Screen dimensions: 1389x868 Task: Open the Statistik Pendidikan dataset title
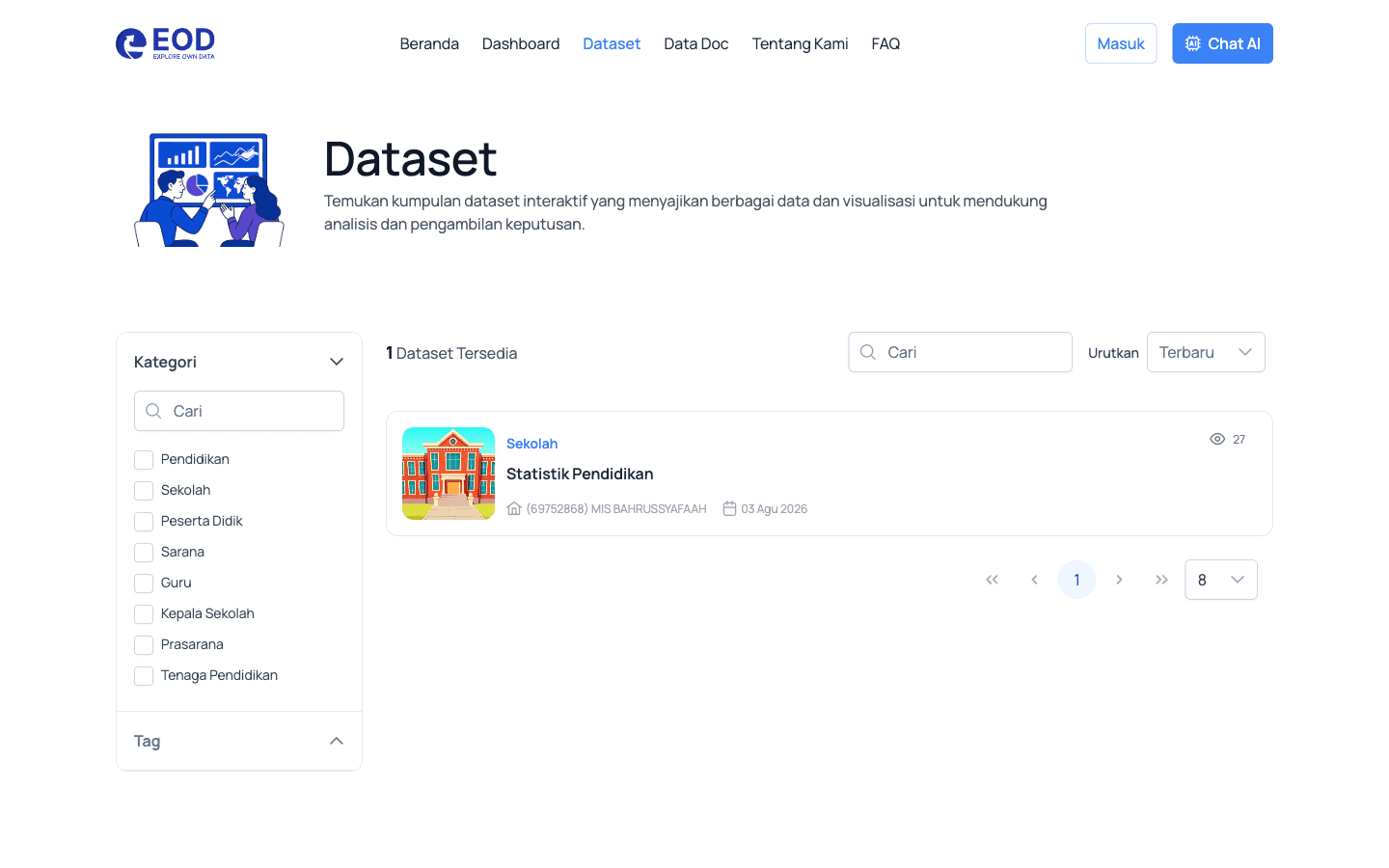[580, 474]
